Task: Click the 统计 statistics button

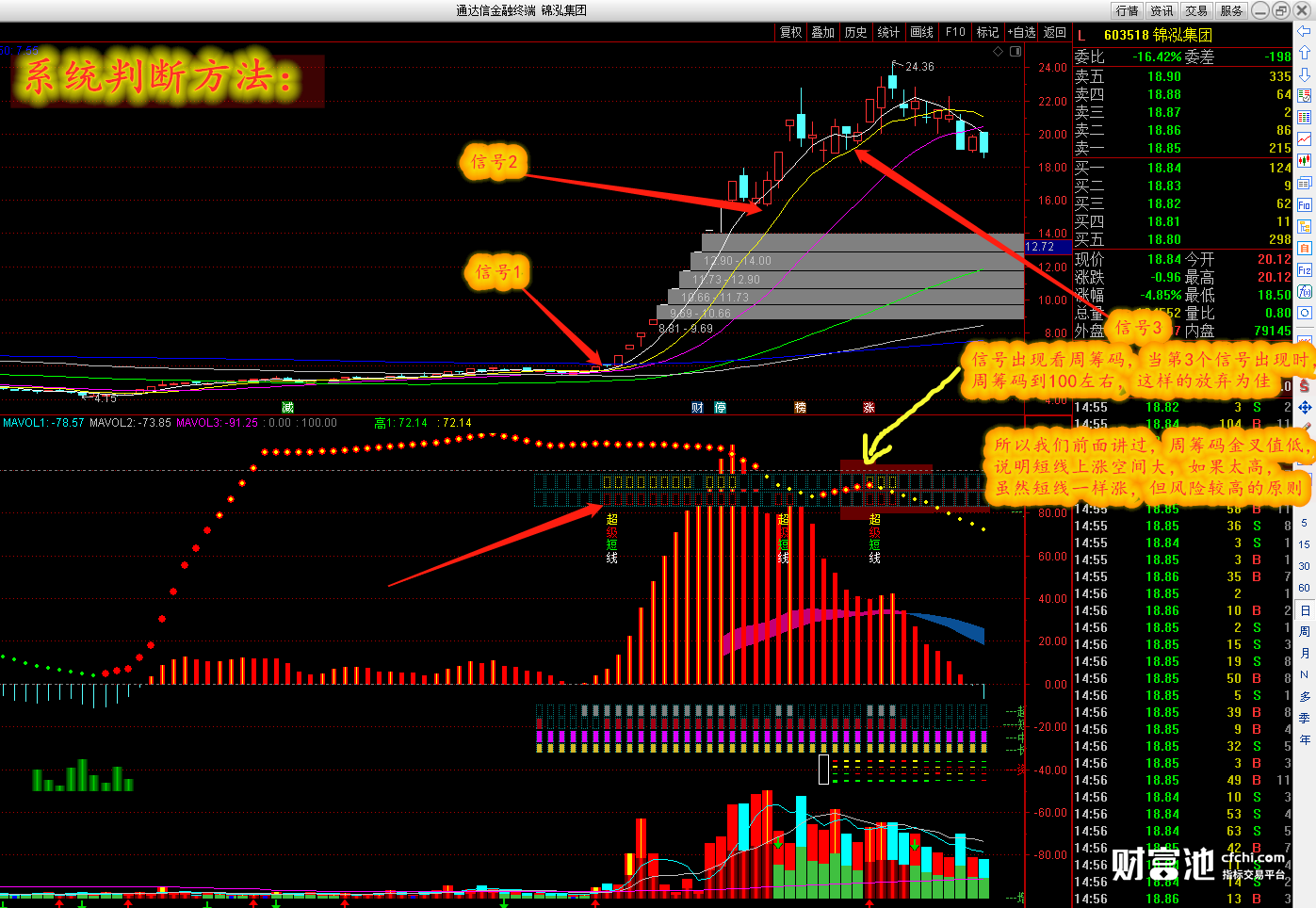Action: click(889, 32)
